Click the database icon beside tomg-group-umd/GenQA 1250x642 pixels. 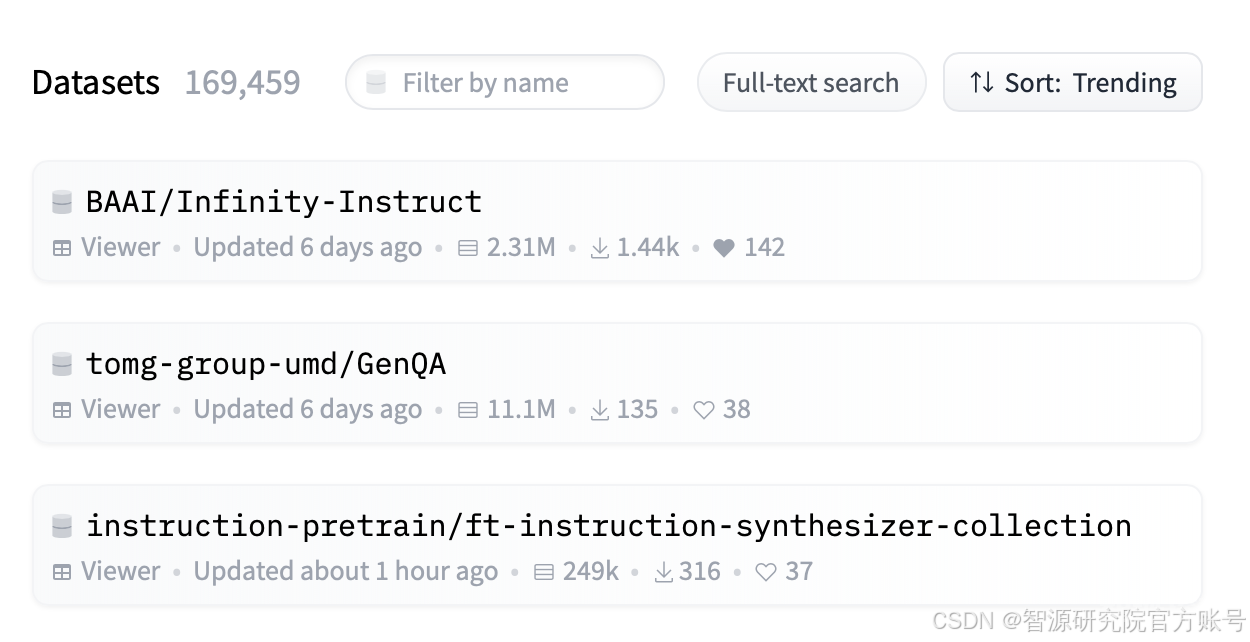(62, 364)
